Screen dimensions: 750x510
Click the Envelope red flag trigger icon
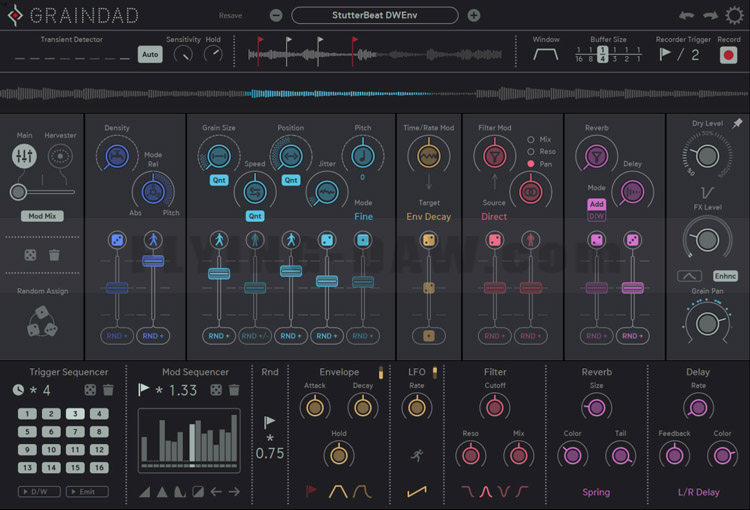click(311, 491)
